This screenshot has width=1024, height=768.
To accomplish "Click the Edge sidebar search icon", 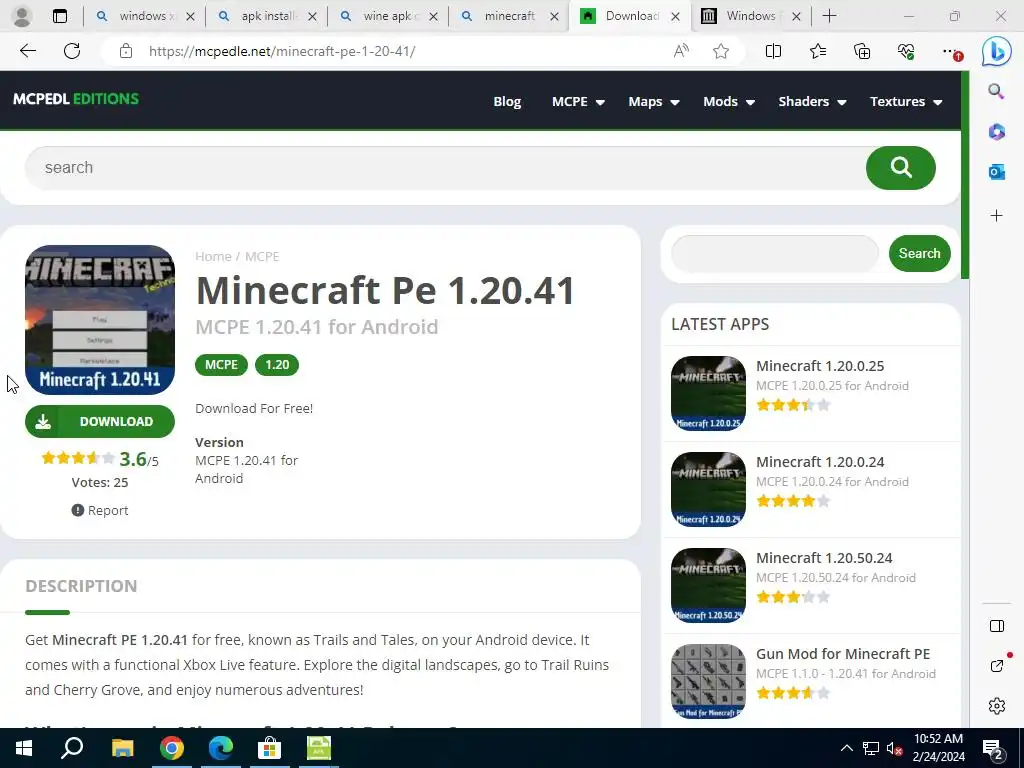I will coord(996,91).
